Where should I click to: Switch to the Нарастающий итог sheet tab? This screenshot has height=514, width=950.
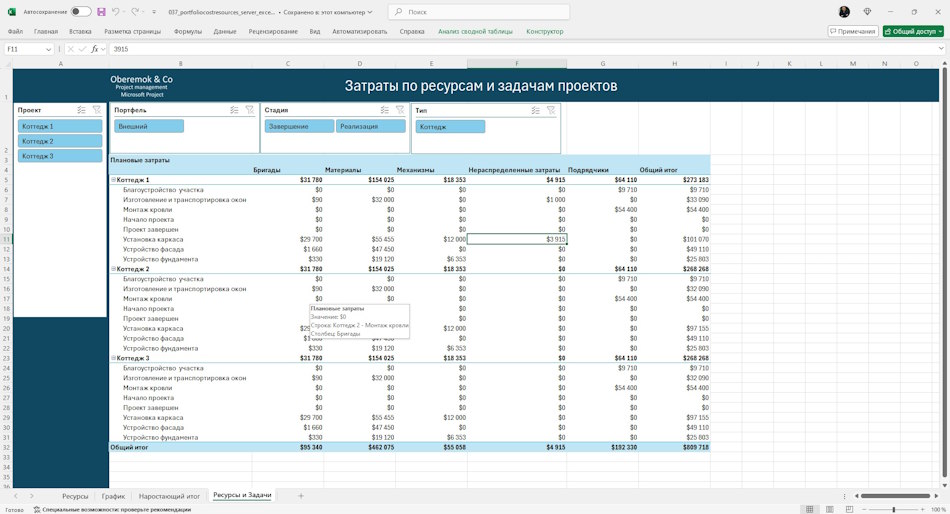[169, 496]
